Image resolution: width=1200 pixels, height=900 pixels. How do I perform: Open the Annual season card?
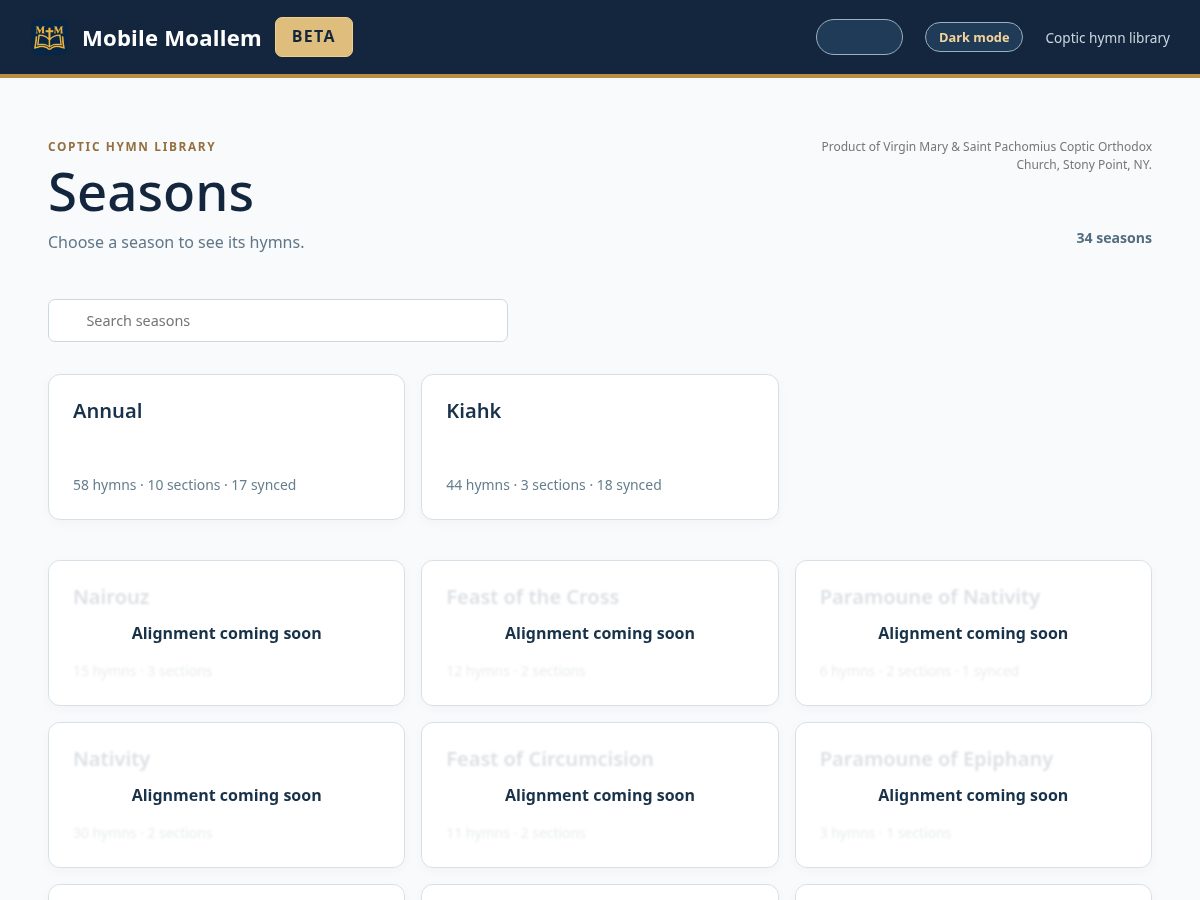point(226,447)
